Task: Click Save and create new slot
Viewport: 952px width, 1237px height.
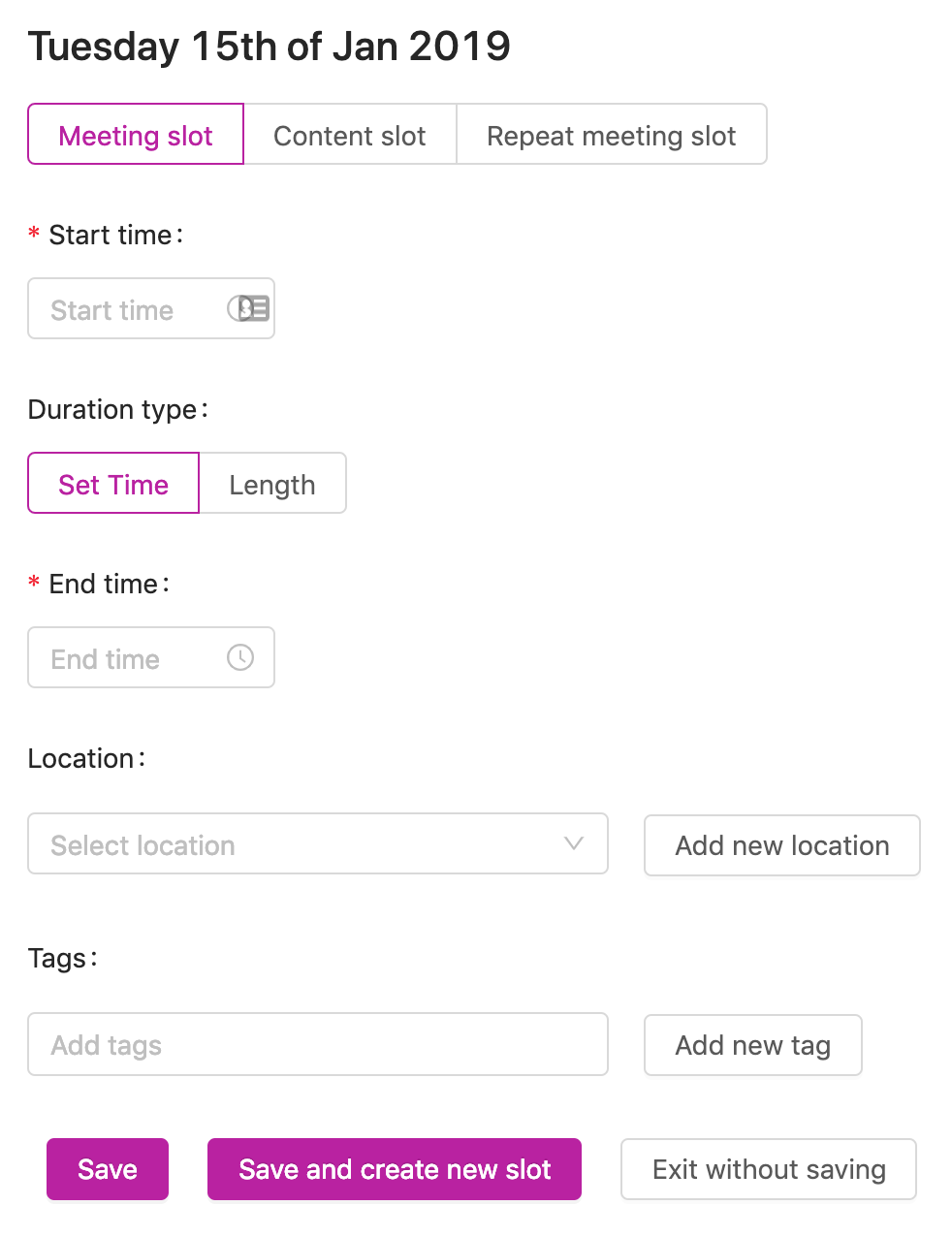Action: pos(394,1169)
